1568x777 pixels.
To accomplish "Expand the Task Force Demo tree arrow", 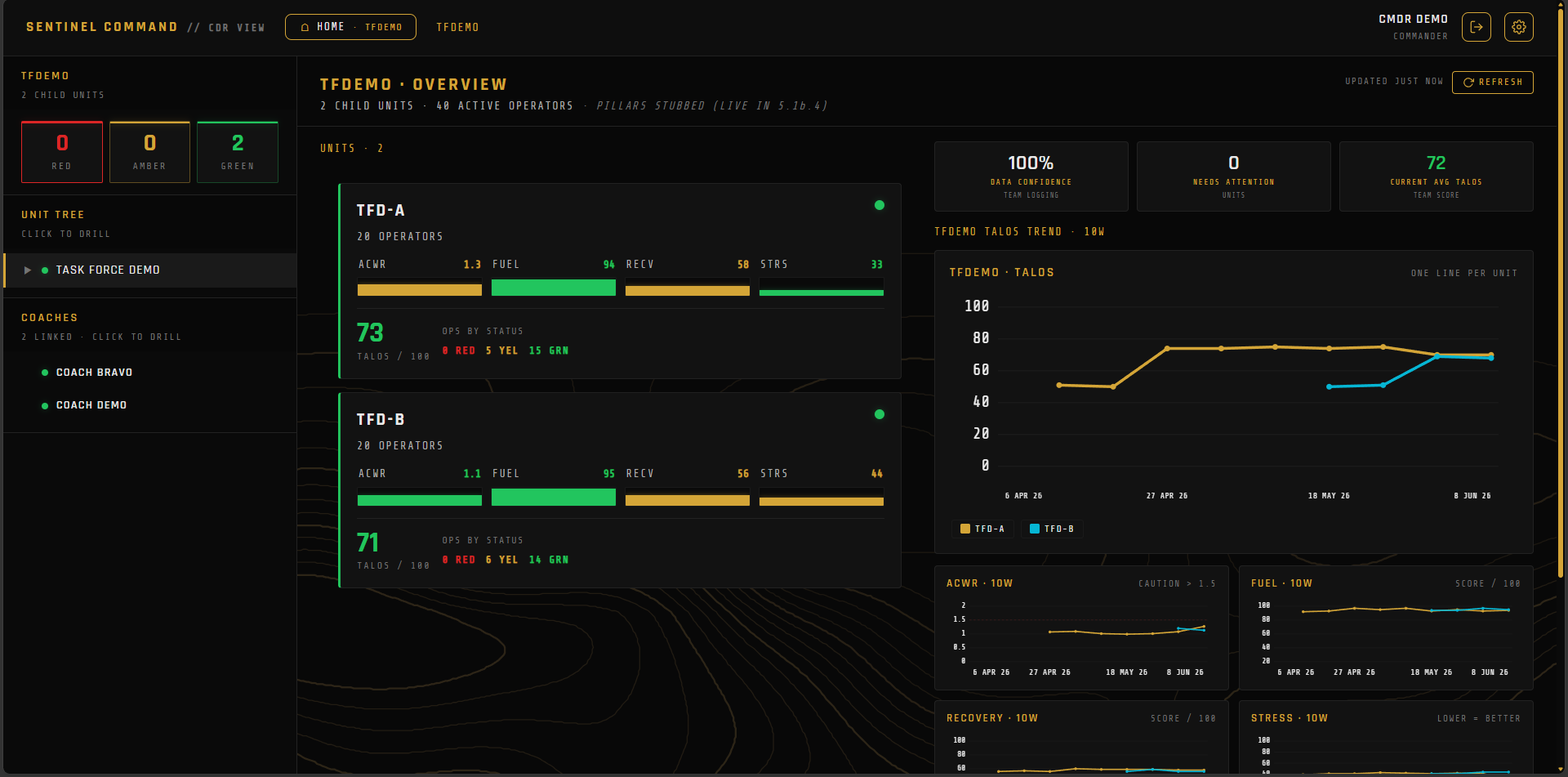I will click(28, 270).
